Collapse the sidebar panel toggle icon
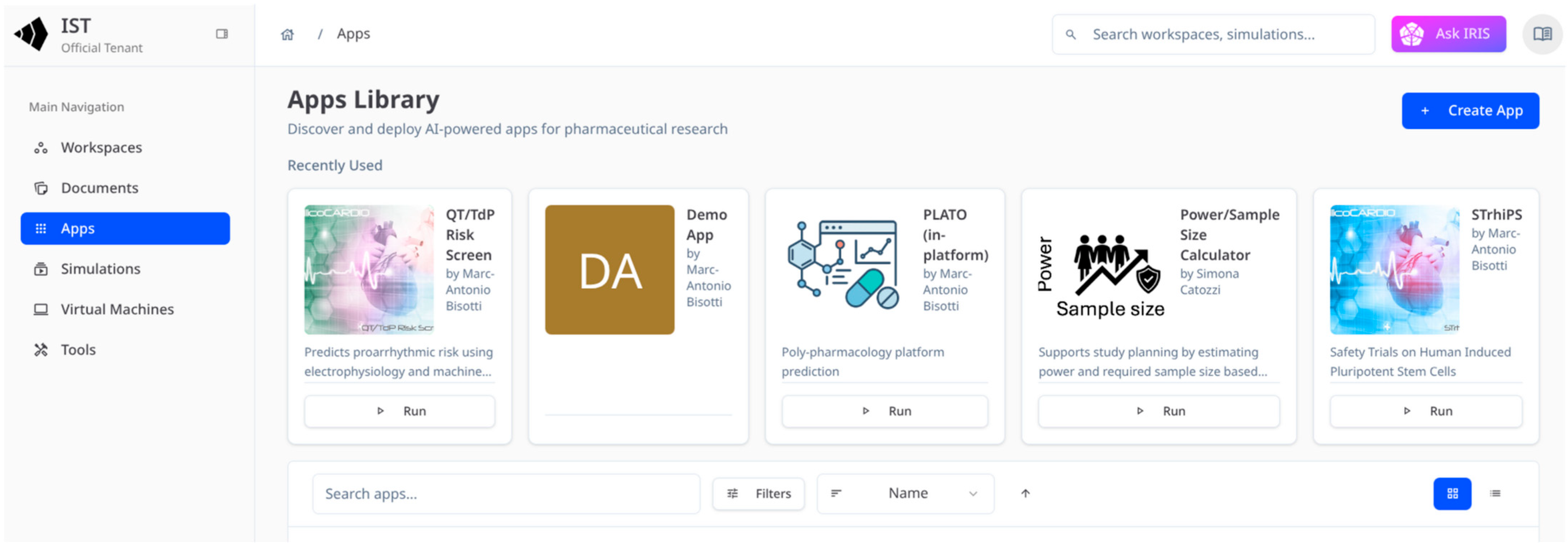The height and width of the screenshot is (548, 1568). pyautogui.click(x=222, y=34)
